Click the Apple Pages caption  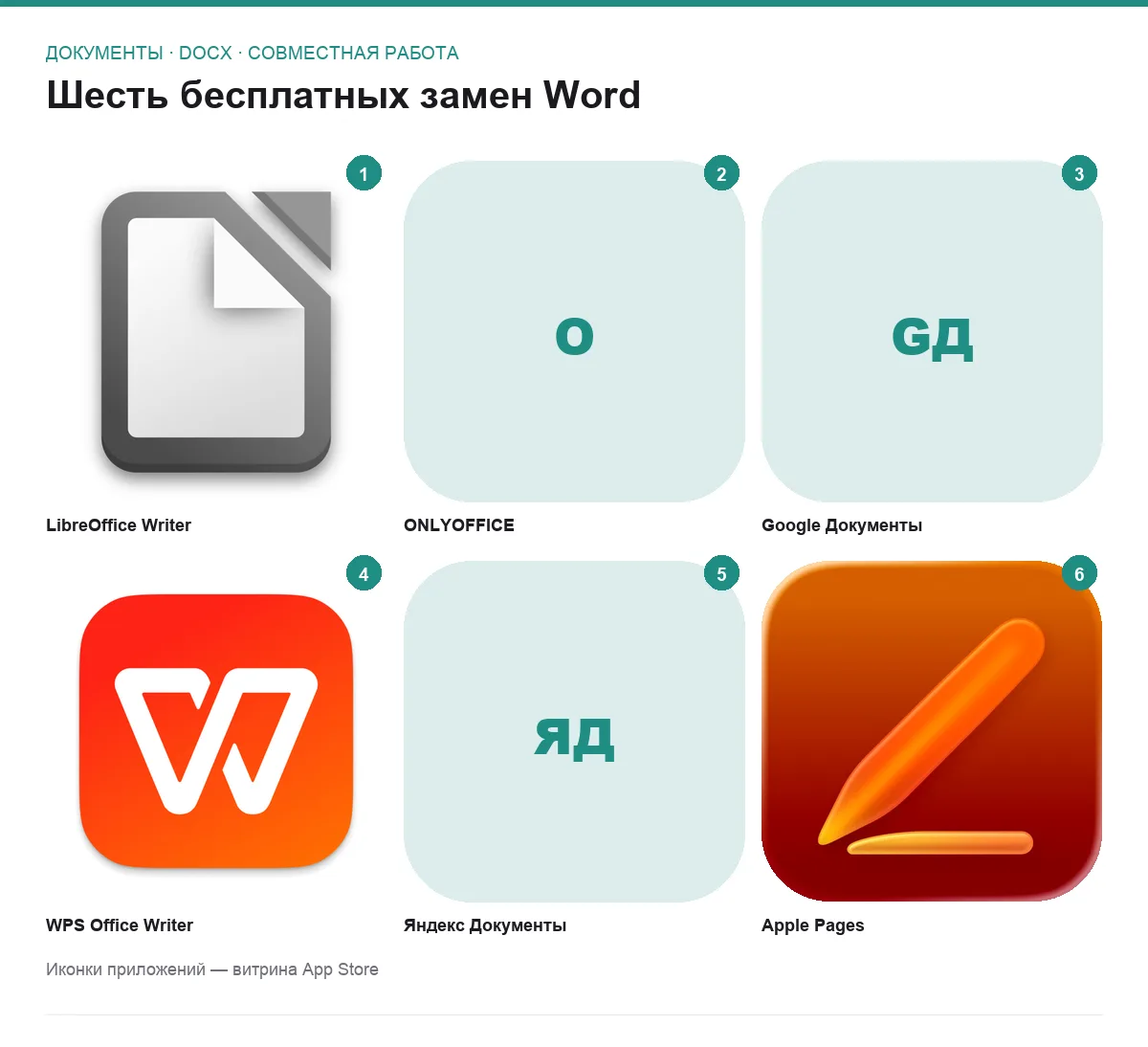tap(813, 925)
